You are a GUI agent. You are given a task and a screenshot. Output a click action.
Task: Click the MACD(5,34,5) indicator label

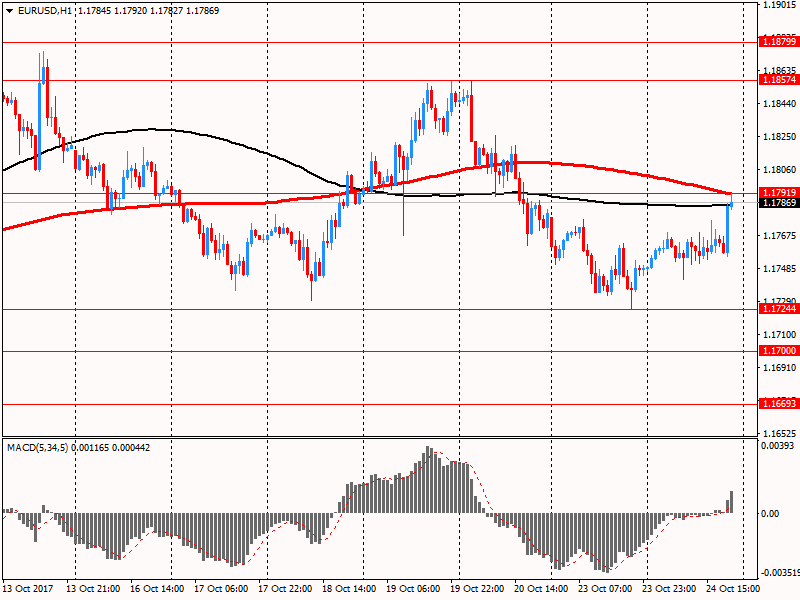(38, 448)
